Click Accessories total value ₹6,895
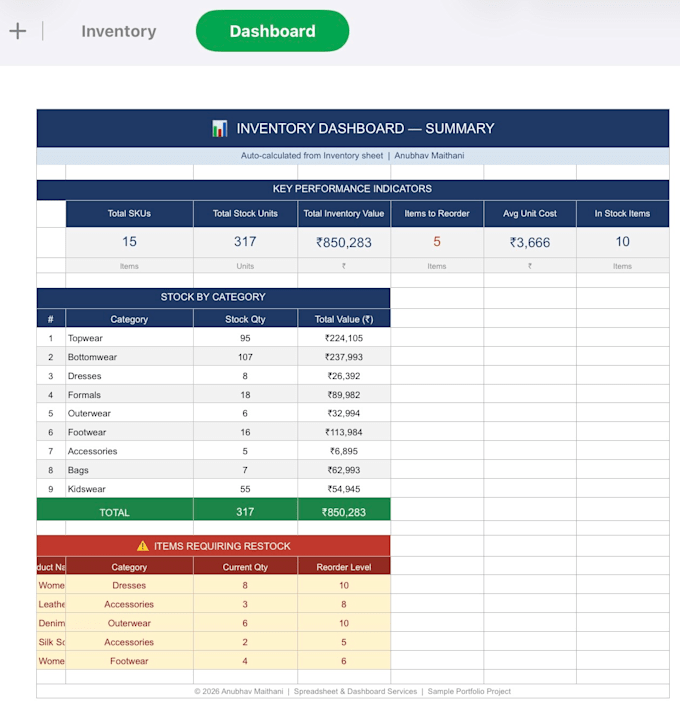Screen dimensions: 680x714 [x=344, y=451]
